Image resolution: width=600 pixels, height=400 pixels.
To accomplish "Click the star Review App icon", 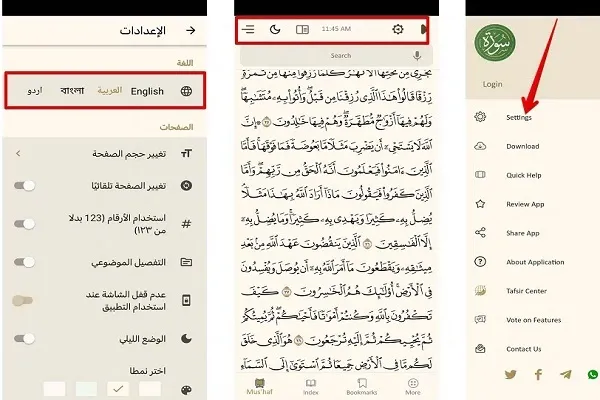I will (x=480, y=204).
